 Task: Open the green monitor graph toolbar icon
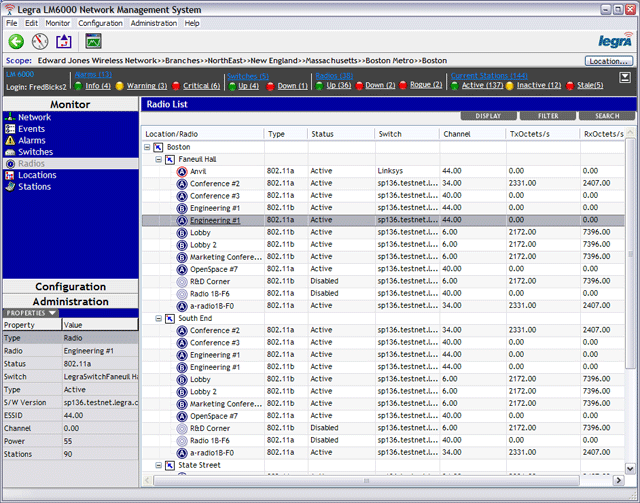coord(93,41)
